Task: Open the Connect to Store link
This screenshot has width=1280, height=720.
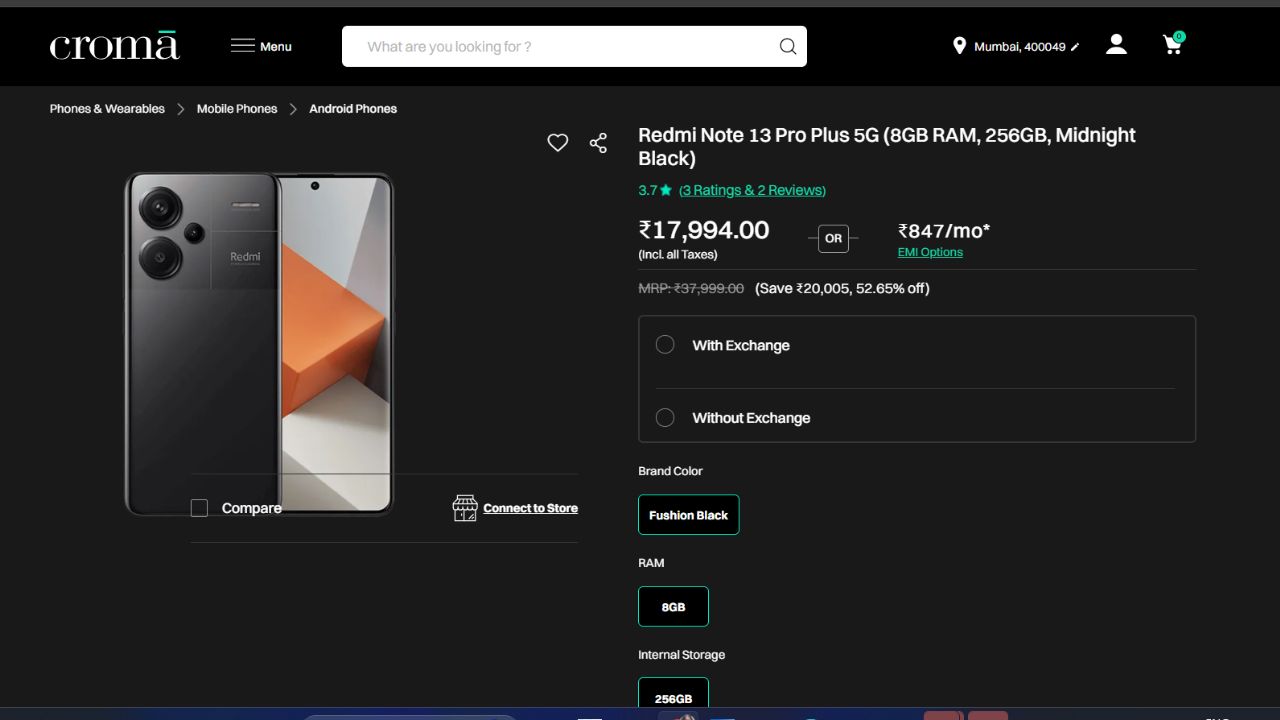Action: tap(530, 508)
